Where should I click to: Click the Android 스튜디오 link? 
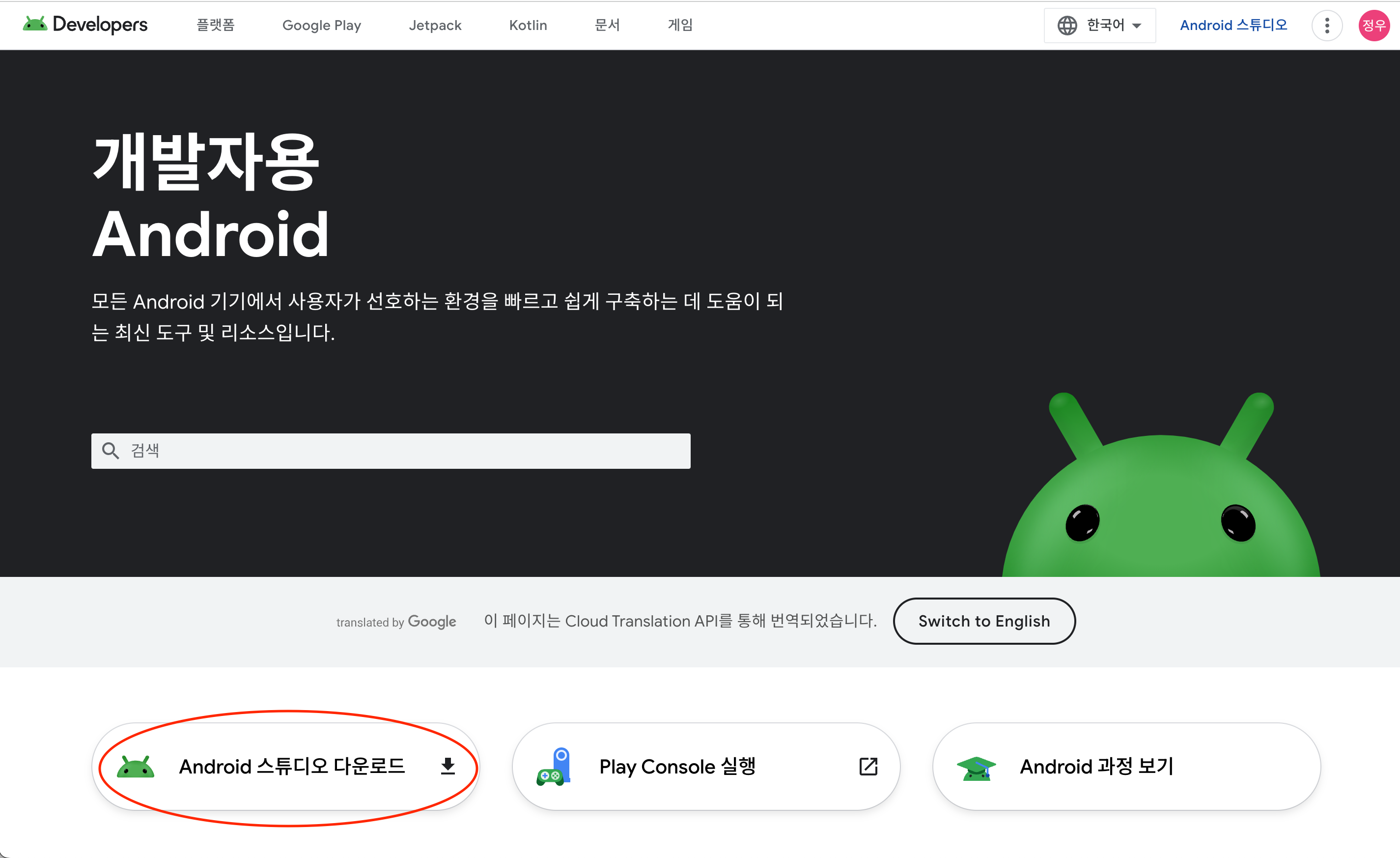(x=1233, y=25)
